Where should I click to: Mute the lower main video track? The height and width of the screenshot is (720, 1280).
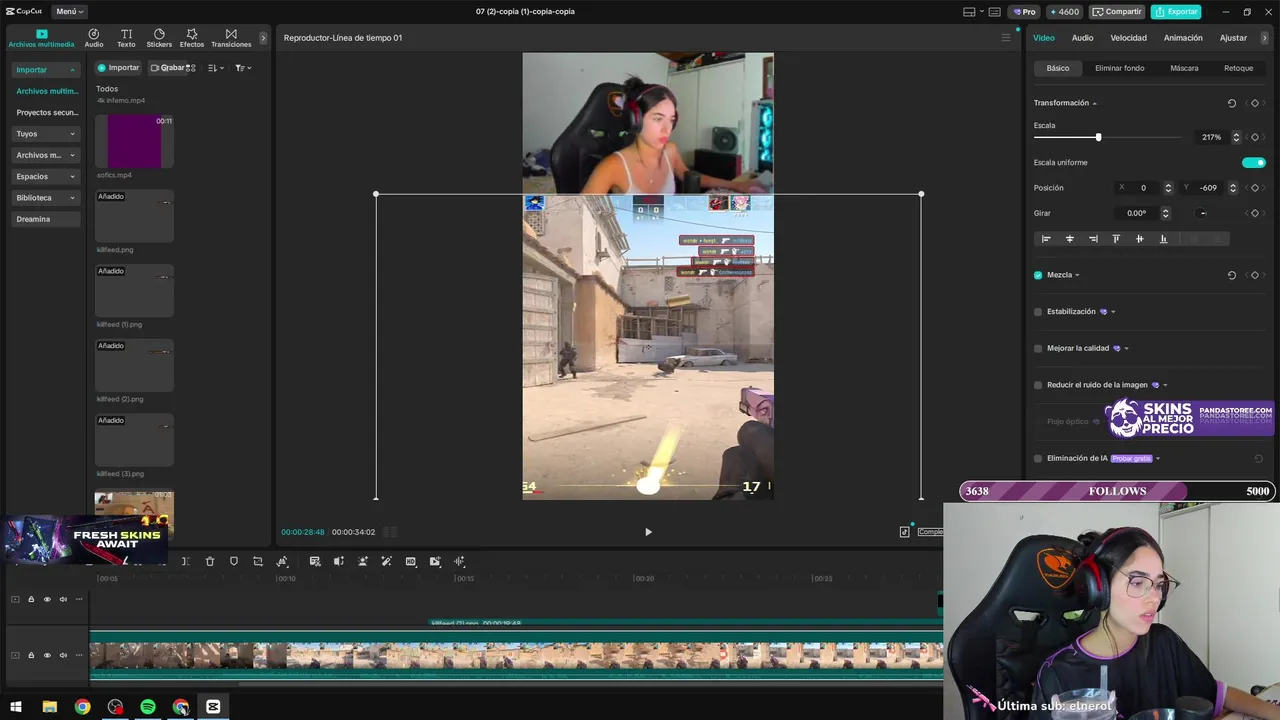[63, 655]
